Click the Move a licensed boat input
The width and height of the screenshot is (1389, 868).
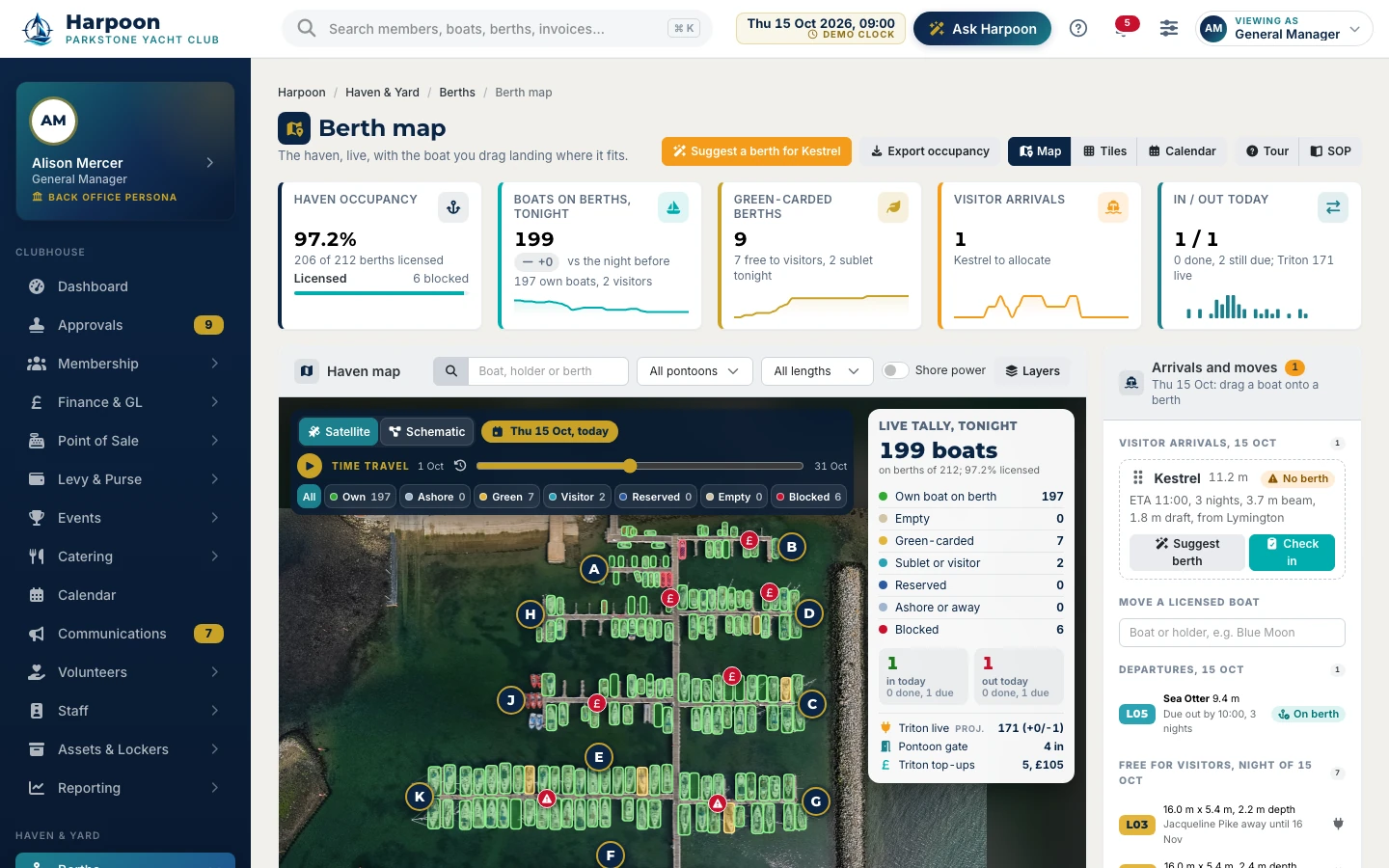1232,633
